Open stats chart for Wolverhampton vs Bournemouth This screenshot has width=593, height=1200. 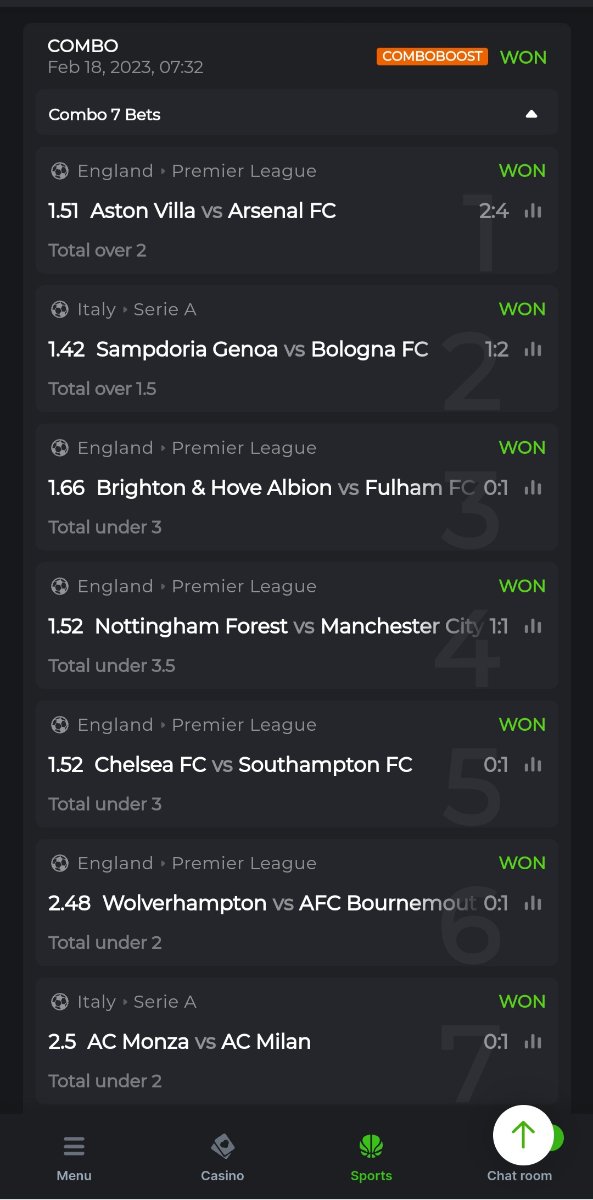[533, 903]
